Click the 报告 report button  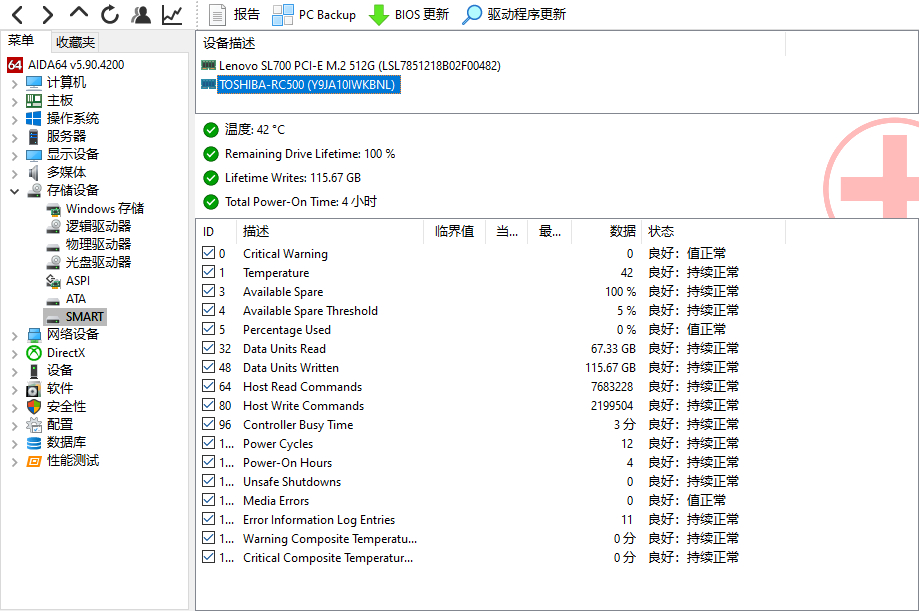(x=234, y=15)
